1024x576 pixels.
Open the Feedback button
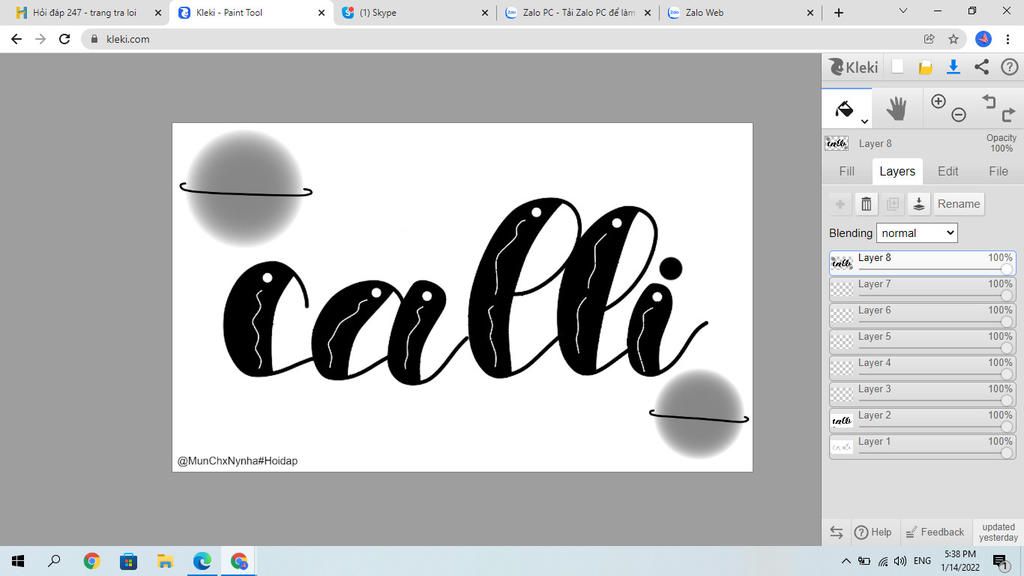935,532
